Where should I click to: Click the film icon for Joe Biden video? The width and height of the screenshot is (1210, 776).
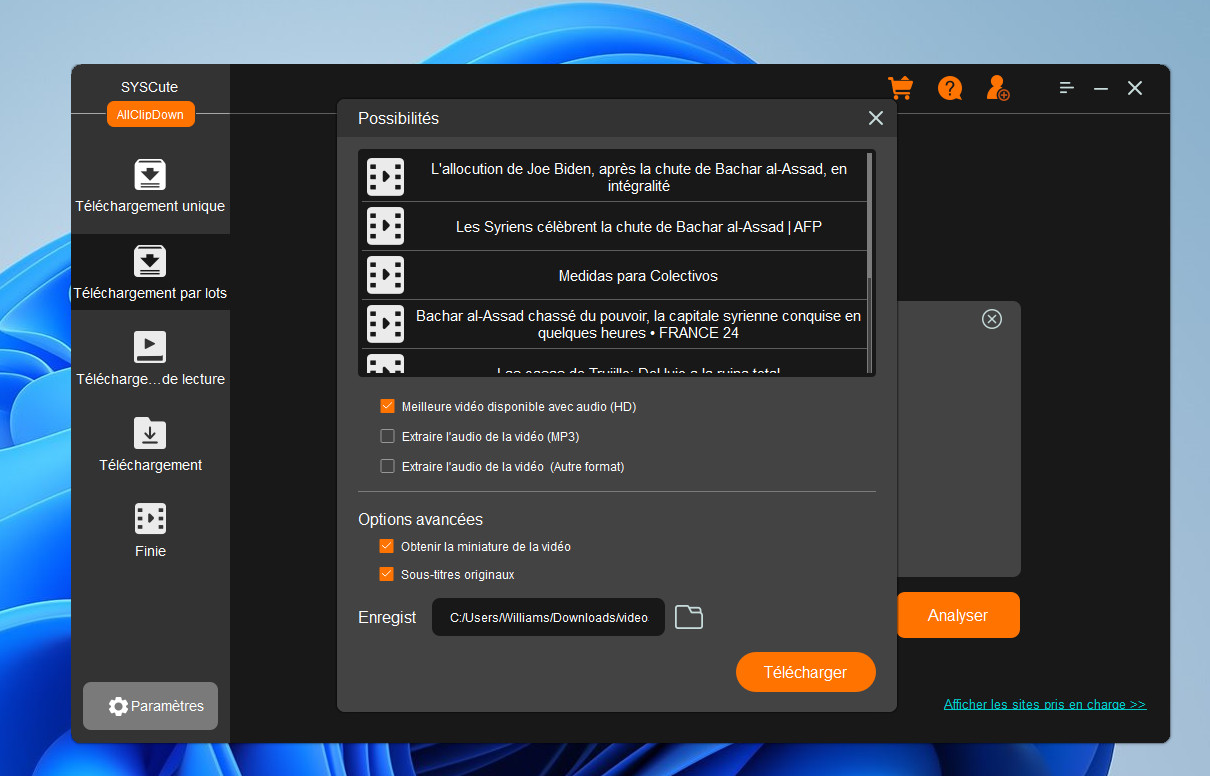(x=385, y=177)
